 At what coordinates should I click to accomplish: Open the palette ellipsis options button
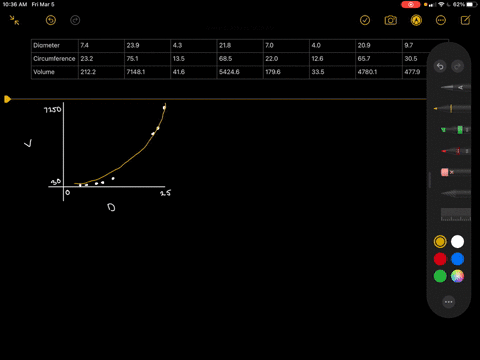point(449,302)
